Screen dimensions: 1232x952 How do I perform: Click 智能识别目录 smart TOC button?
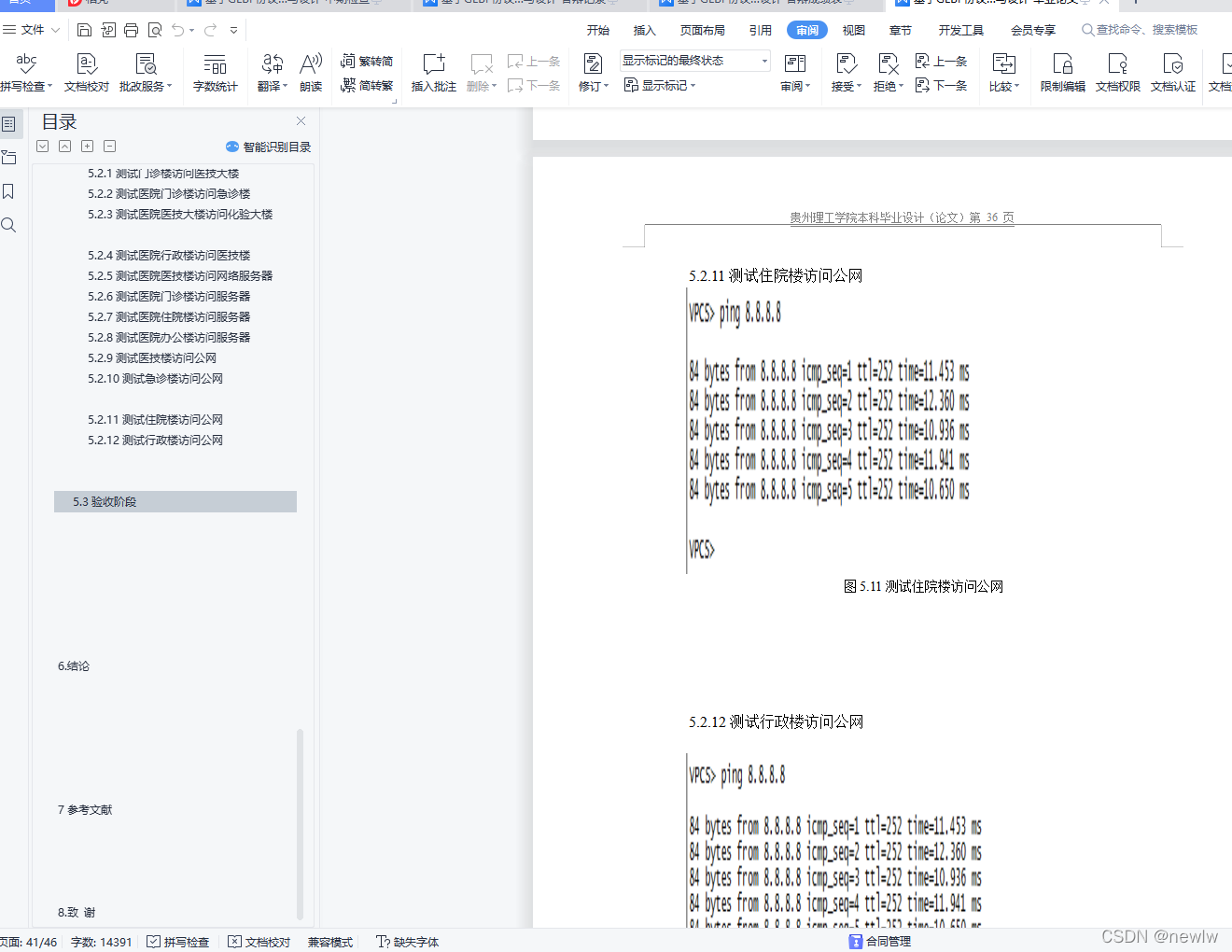pyautogui.click(x=269, y=147)
